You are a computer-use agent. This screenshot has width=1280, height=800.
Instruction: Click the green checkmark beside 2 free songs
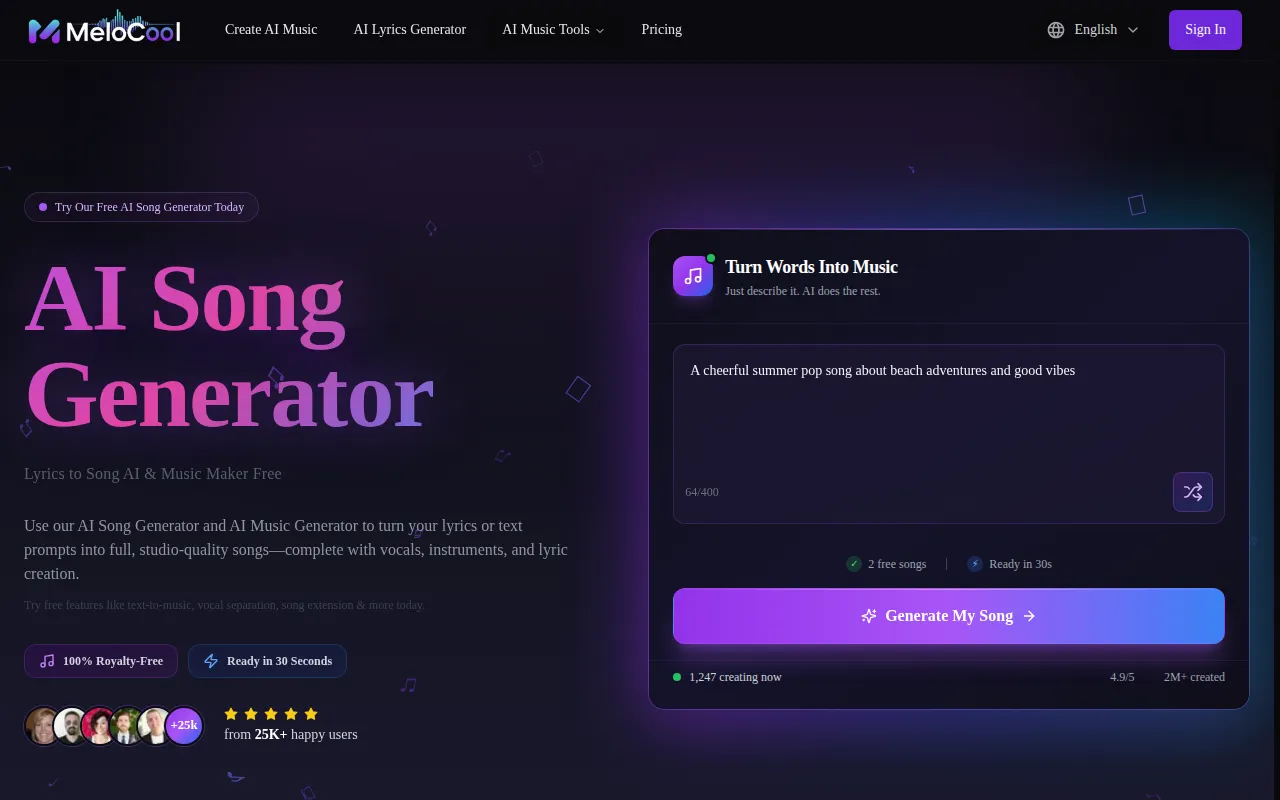[x=854, y=564]
